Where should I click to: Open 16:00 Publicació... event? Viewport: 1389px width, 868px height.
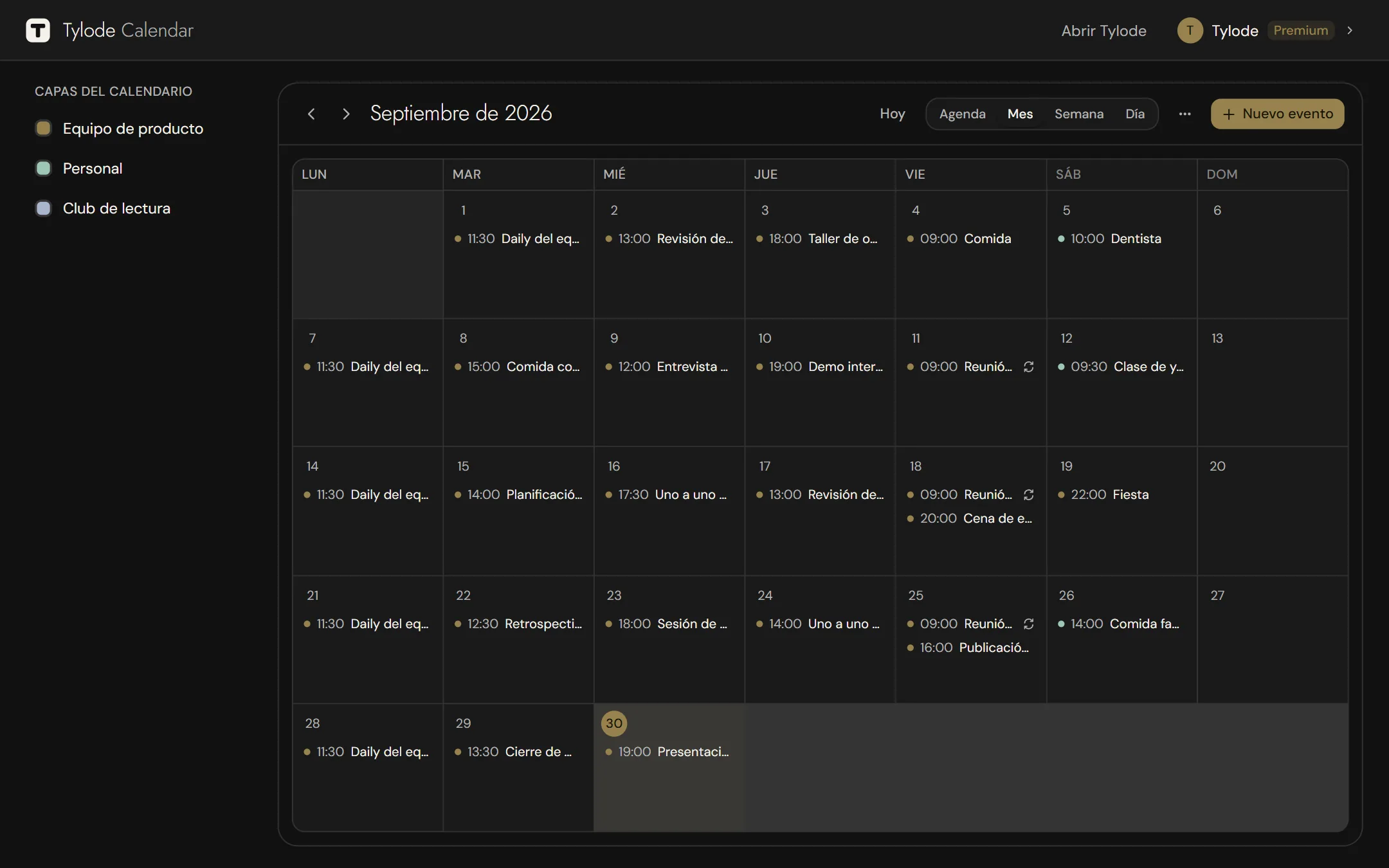click(x=970, y=647)
